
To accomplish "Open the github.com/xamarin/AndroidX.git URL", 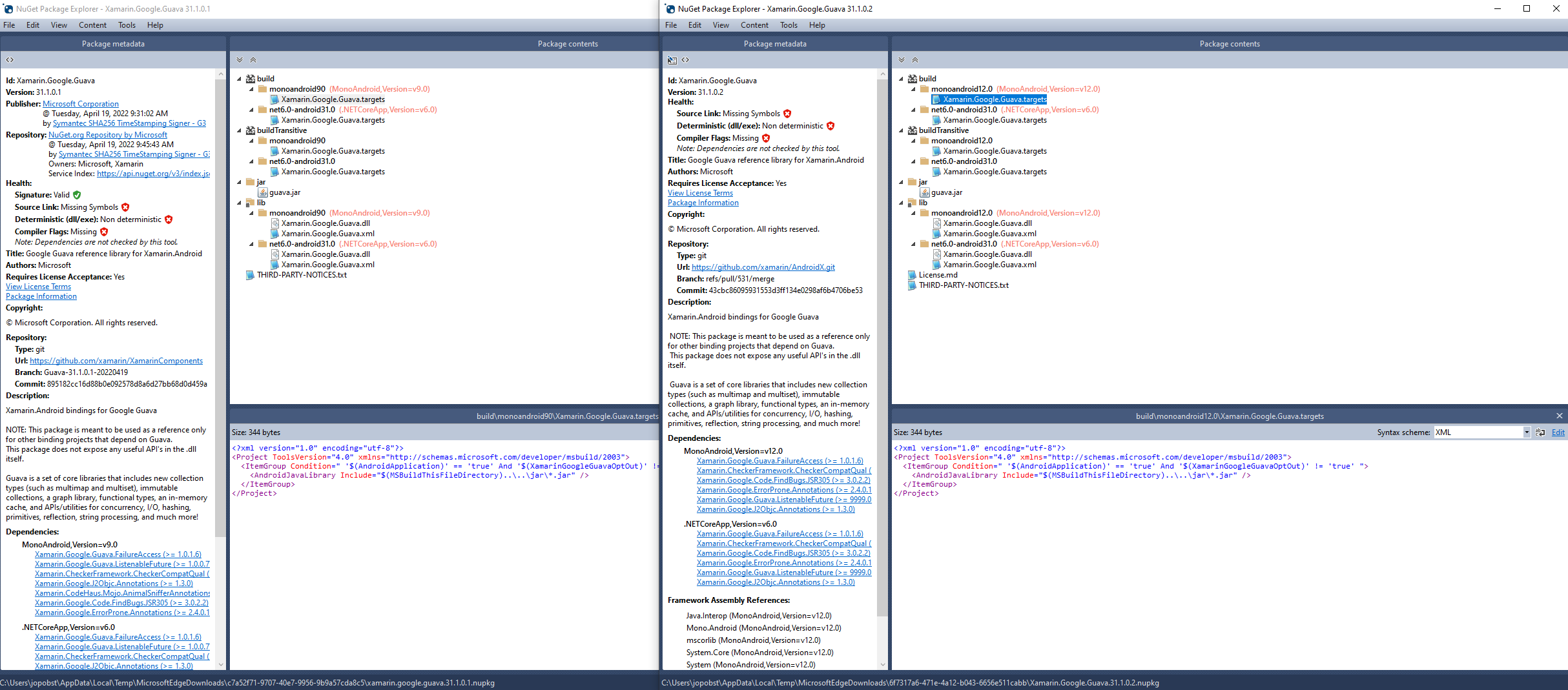I will [763, 267].
